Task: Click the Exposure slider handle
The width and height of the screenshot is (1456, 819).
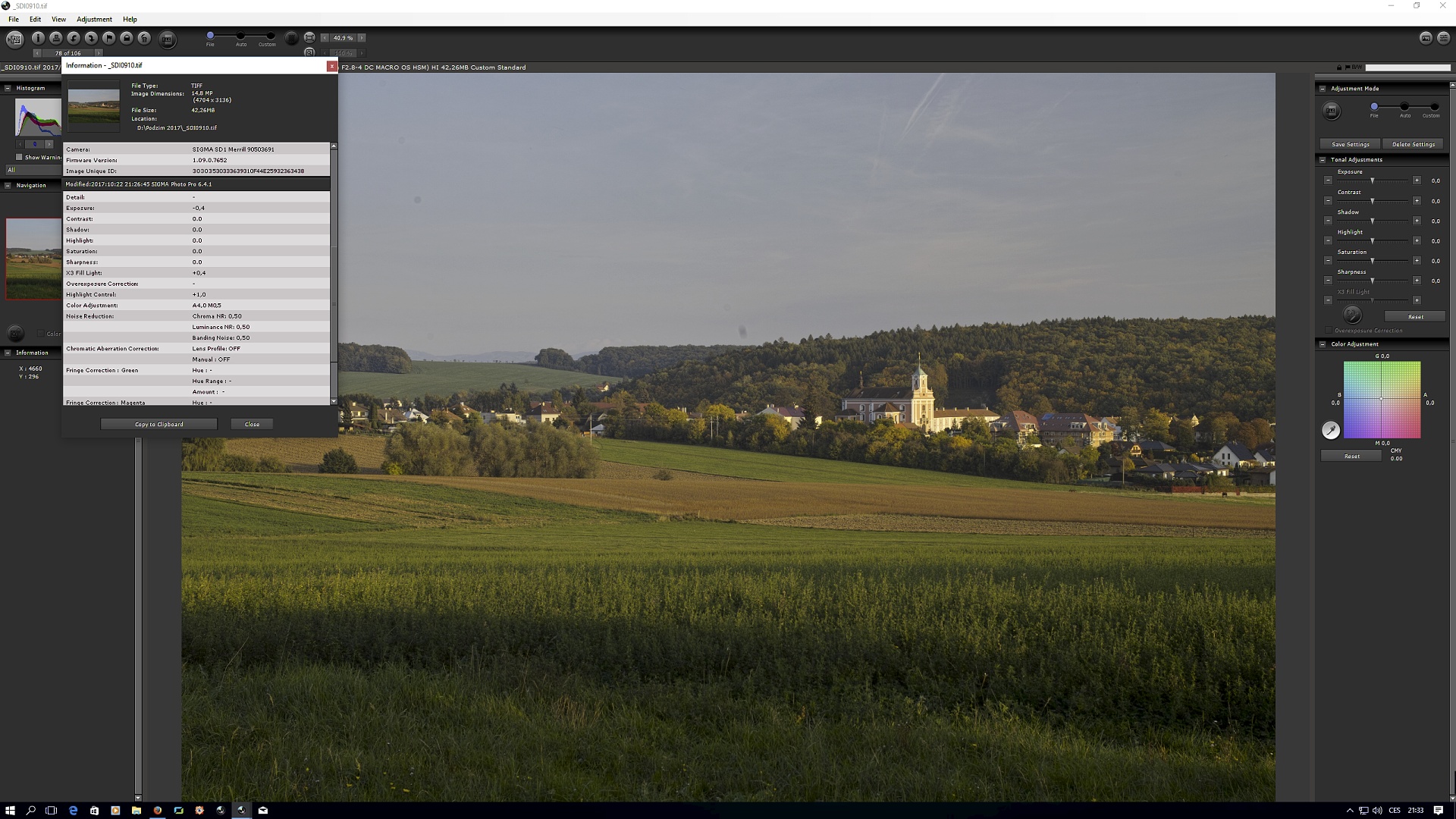Action: click(x=1372, y=180)
